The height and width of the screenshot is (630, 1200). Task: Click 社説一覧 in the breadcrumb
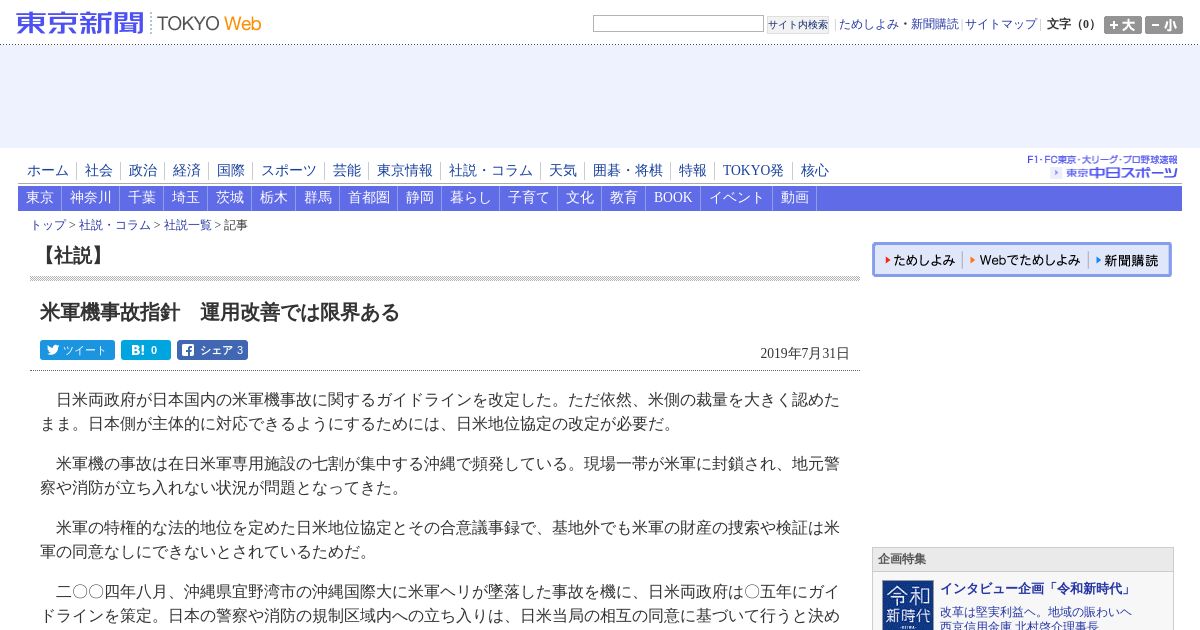click(x=188, y=226)
